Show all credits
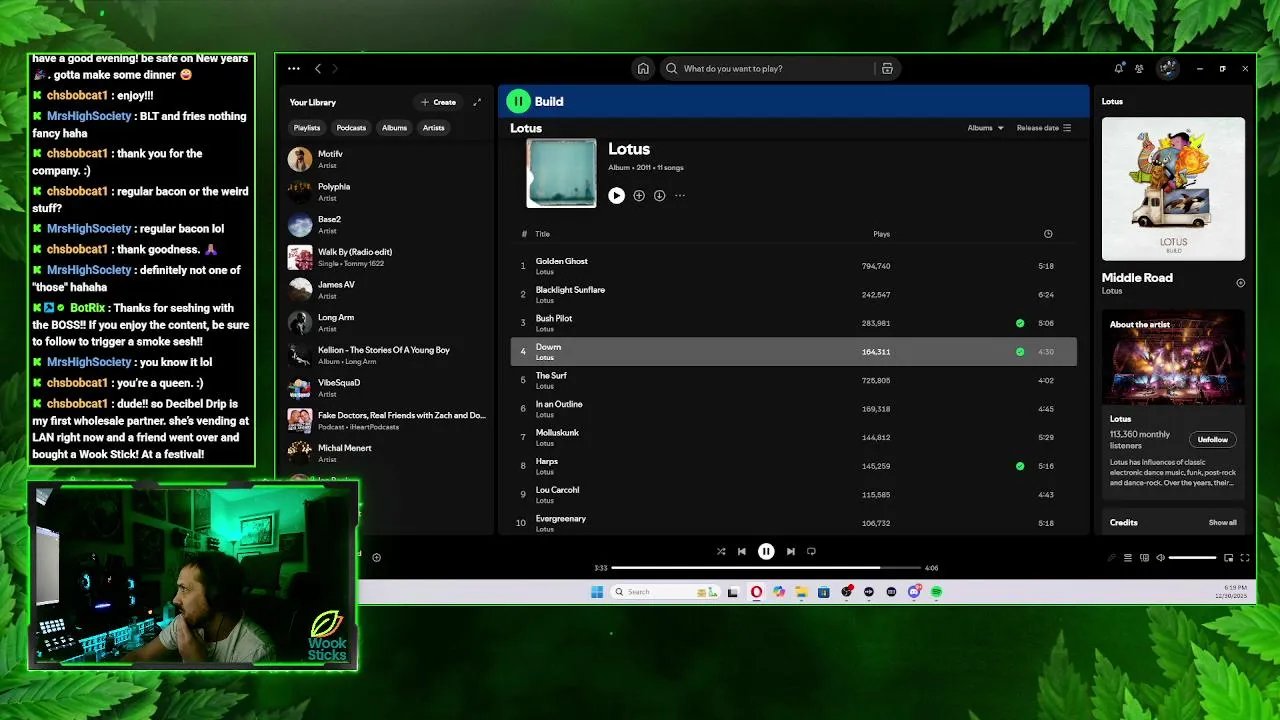1280x720 pixels. (1222, 522)
